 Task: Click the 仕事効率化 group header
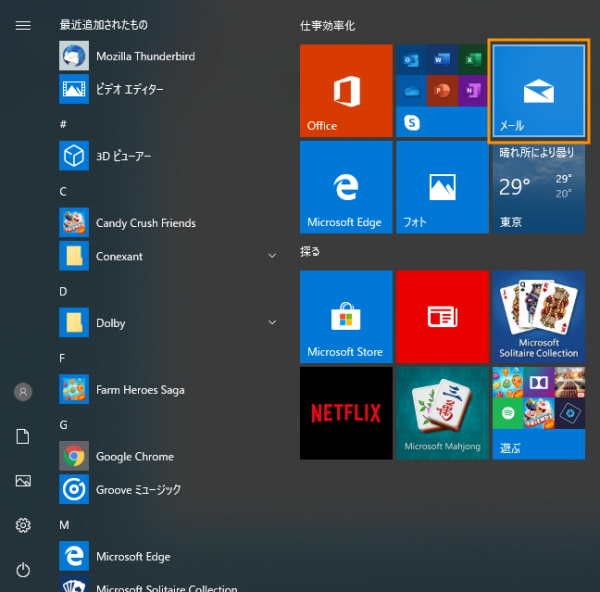(x=327, y=26)
